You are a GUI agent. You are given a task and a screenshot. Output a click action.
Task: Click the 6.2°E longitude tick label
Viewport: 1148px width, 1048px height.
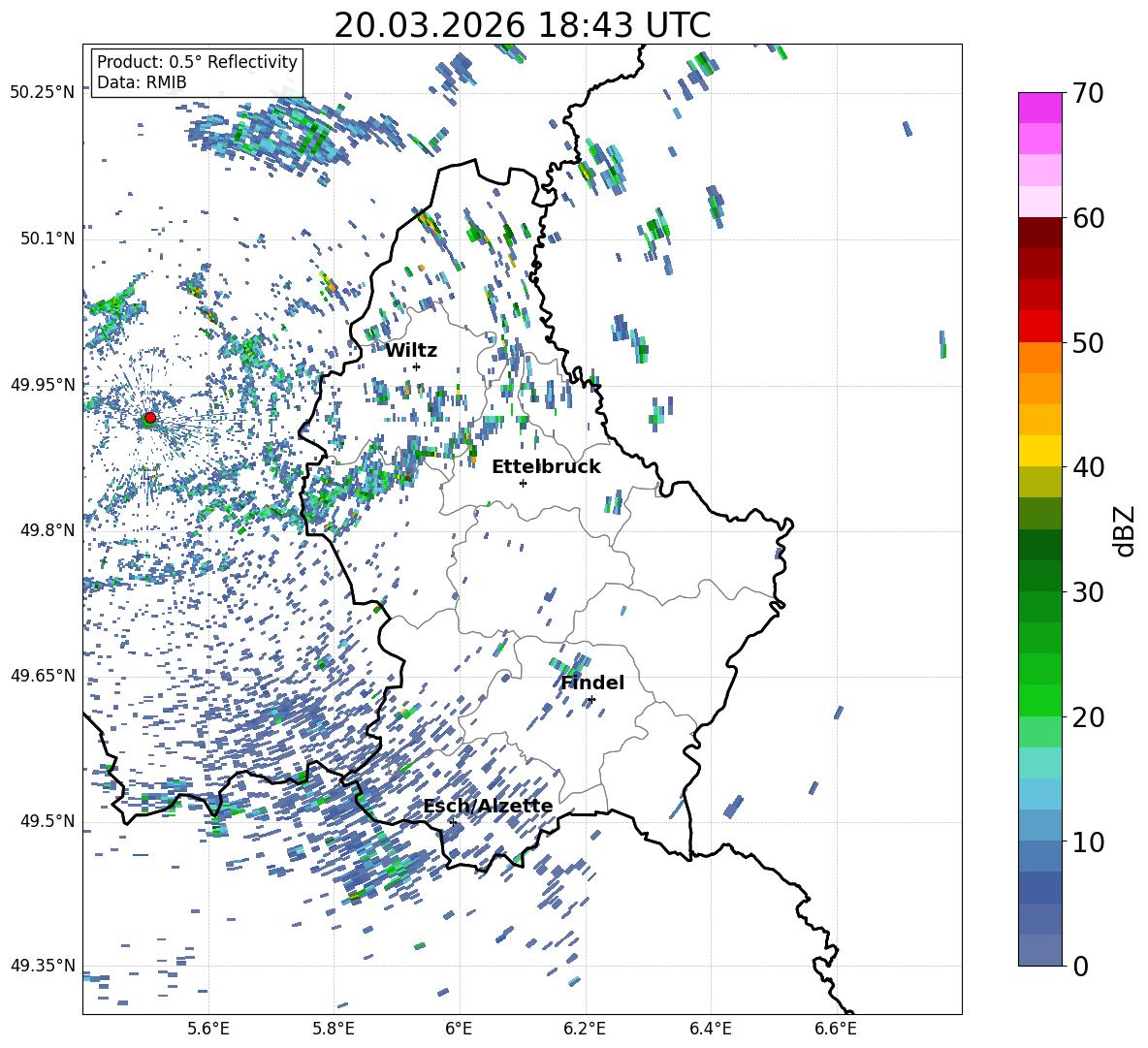585,1028
